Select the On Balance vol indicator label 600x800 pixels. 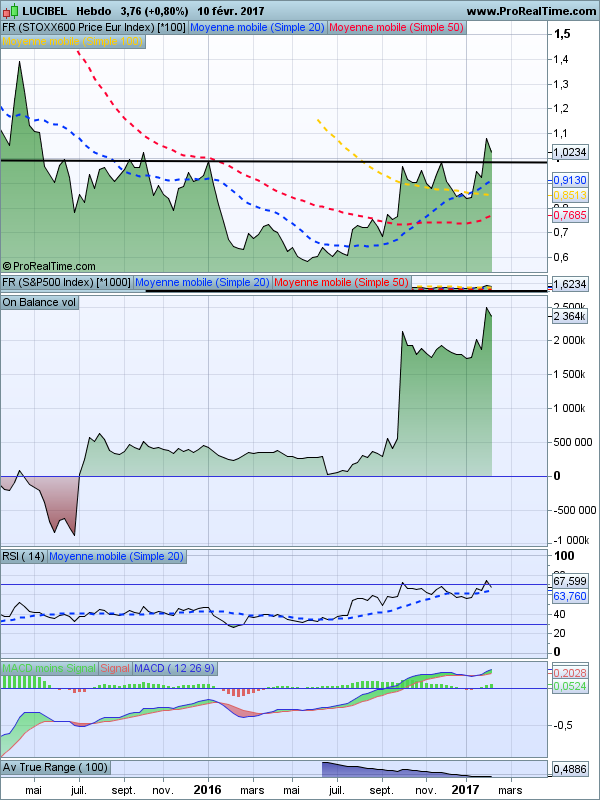coord(40,302)
